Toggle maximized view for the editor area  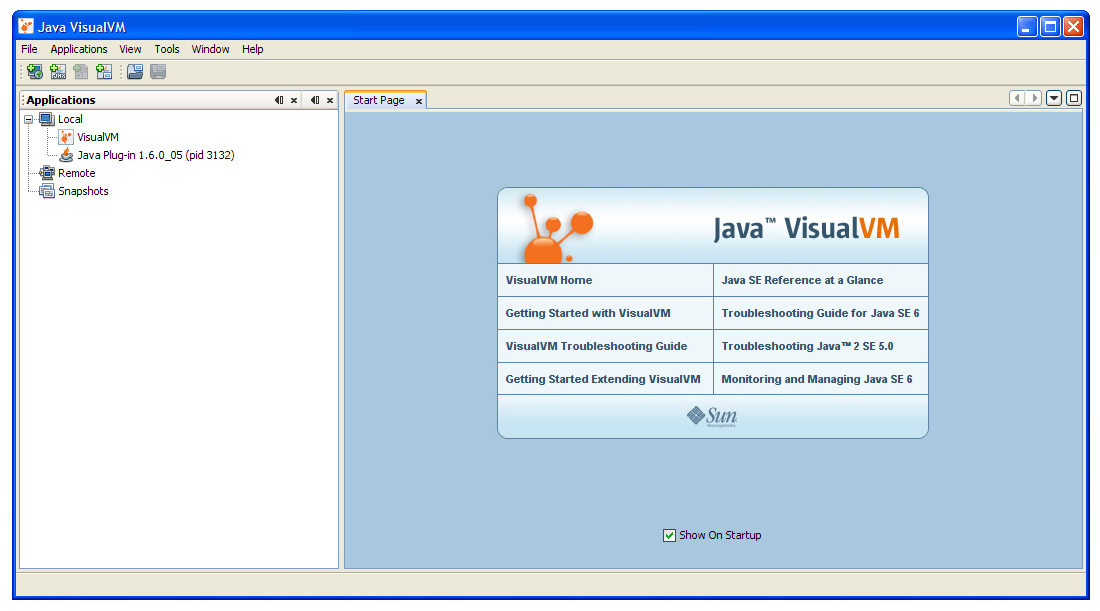[1073, 97]
